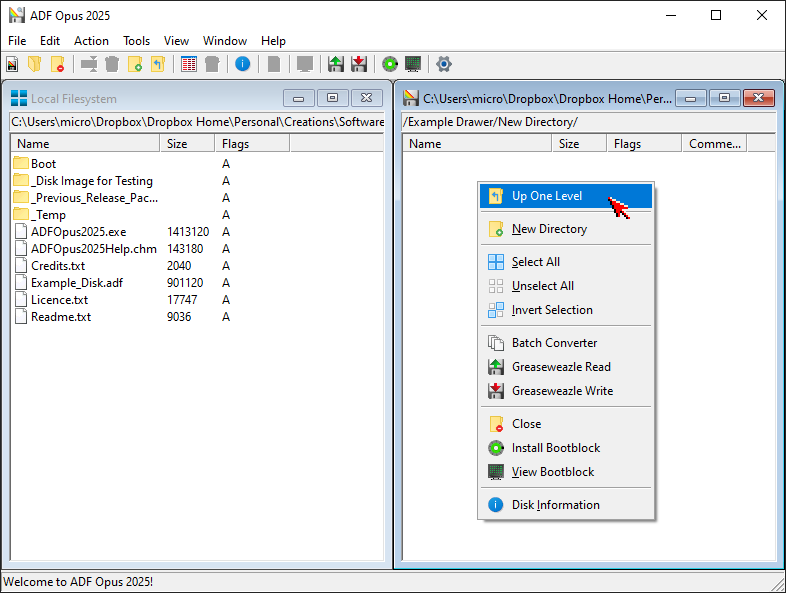Minimize the Local Filesystem child window
Image resolution: width=786 pixels, height=593 pixels.
(299, 98)
